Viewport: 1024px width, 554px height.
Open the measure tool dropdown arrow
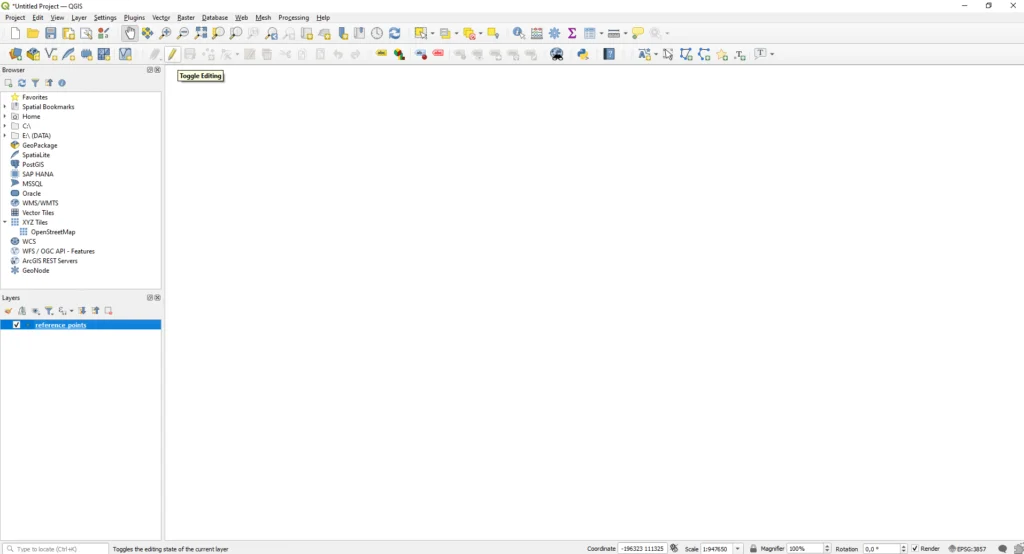click(625, 33)
